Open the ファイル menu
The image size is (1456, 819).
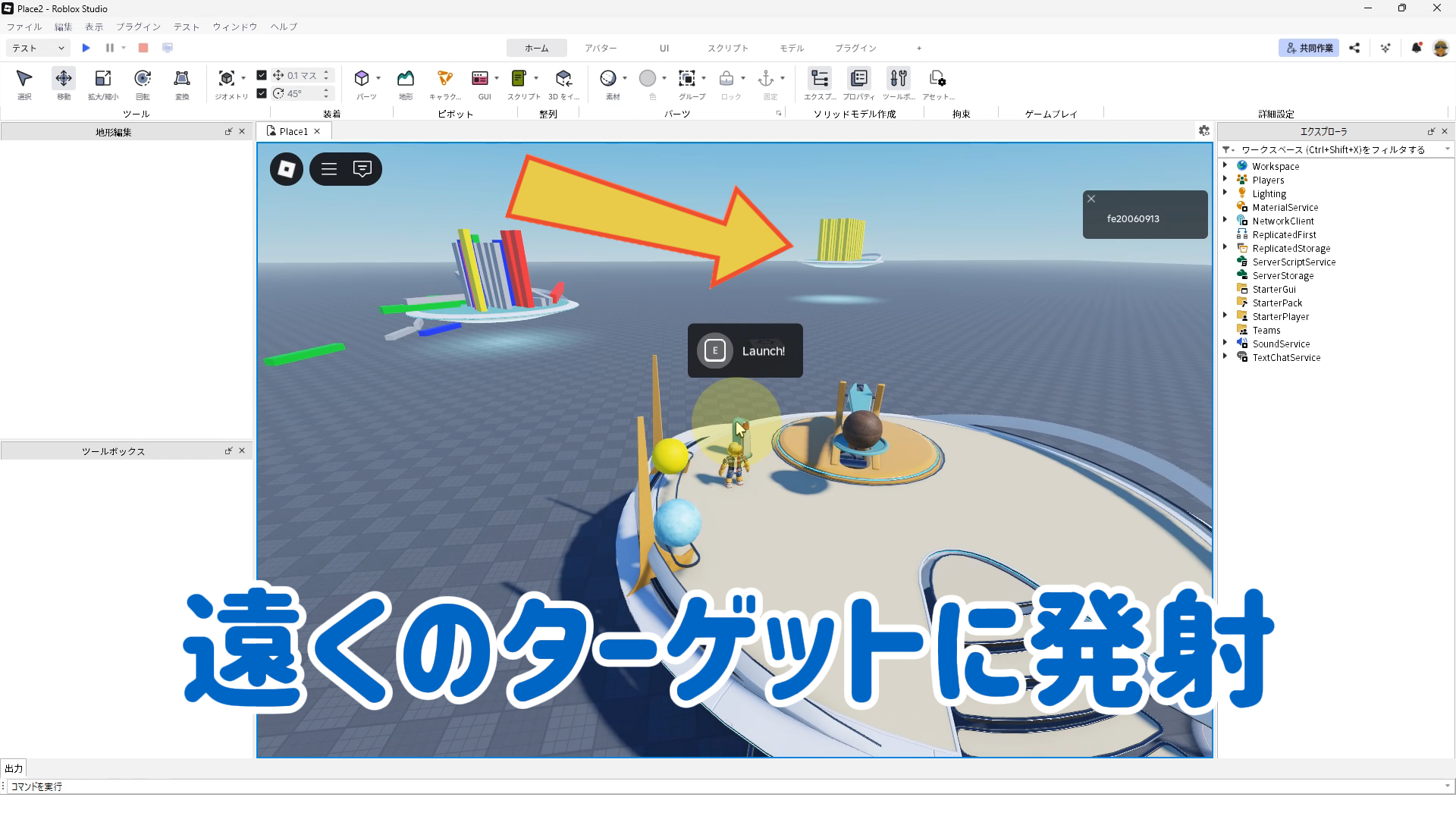click(24, 27)
